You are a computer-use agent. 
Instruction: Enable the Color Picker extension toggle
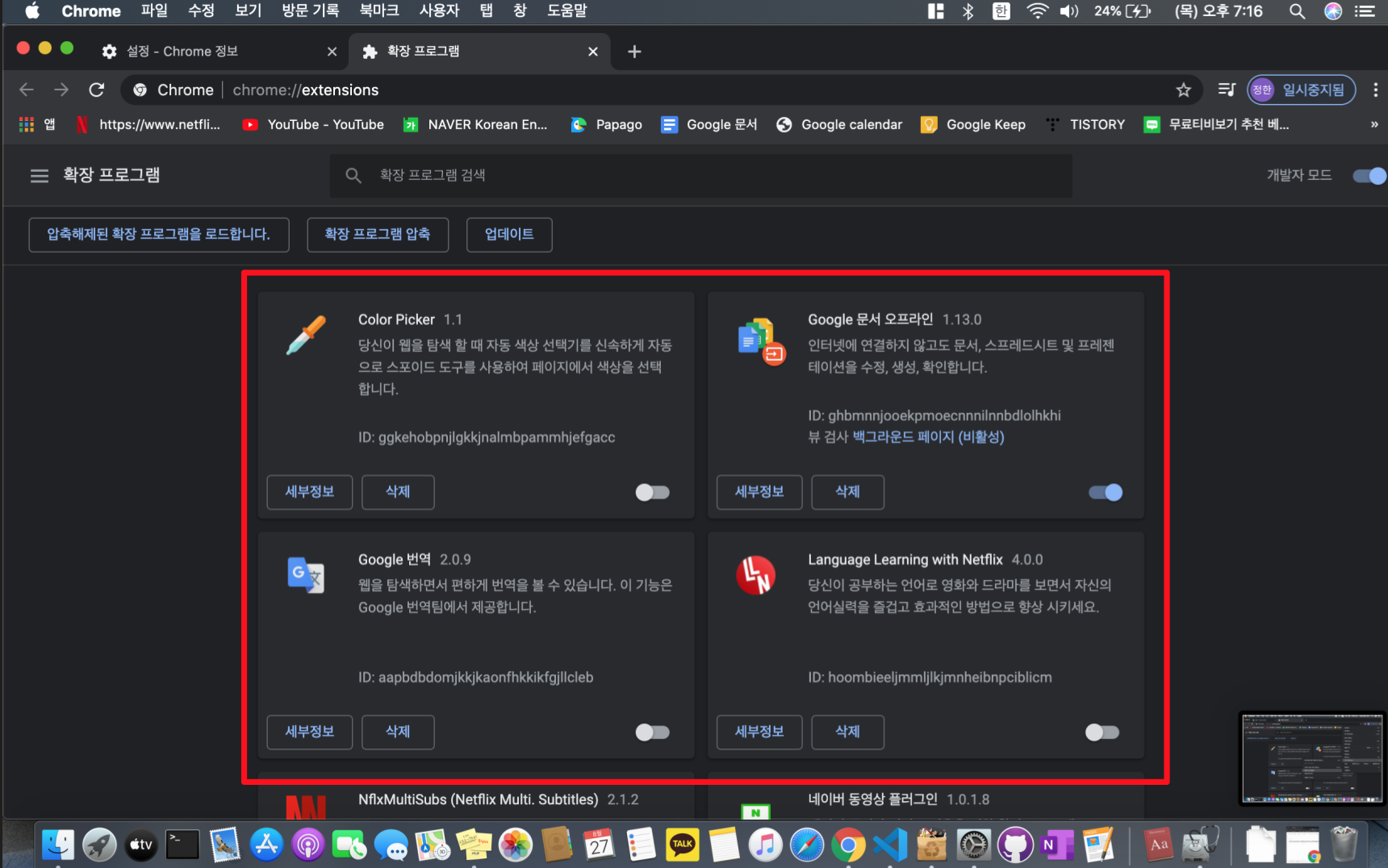click(x=652, y=492)
